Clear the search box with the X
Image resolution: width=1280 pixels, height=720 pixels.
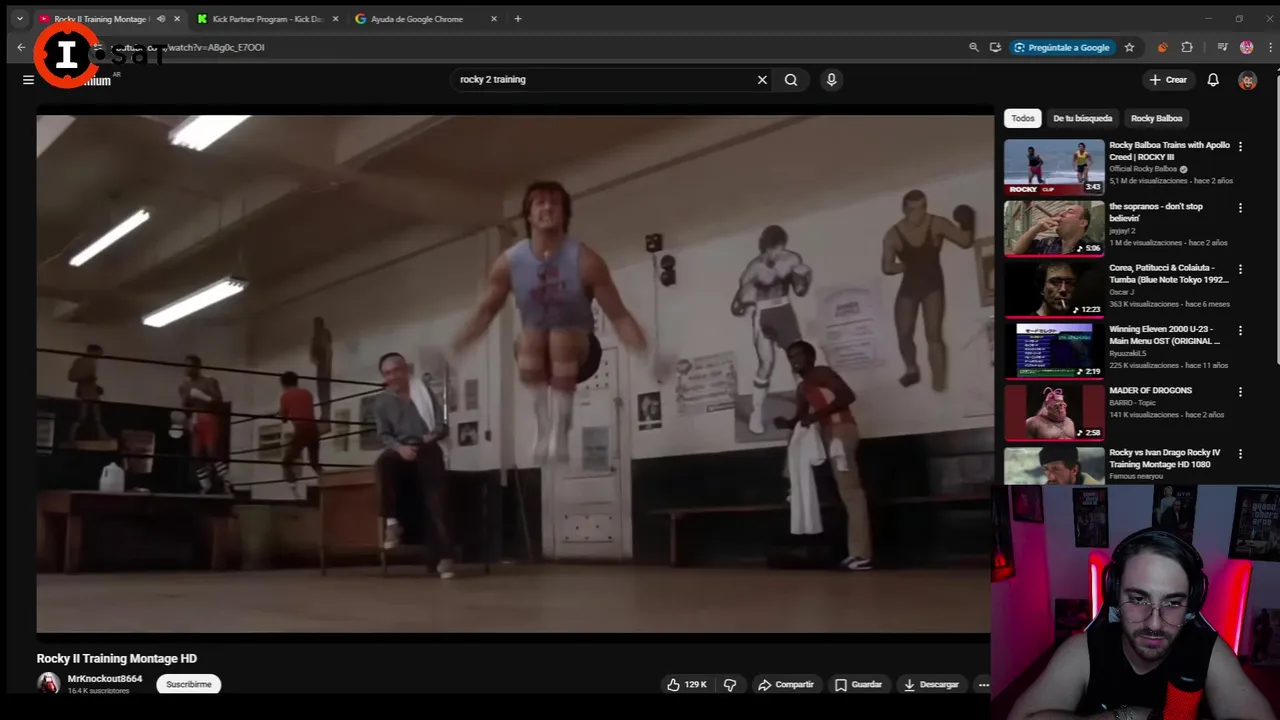762,80
